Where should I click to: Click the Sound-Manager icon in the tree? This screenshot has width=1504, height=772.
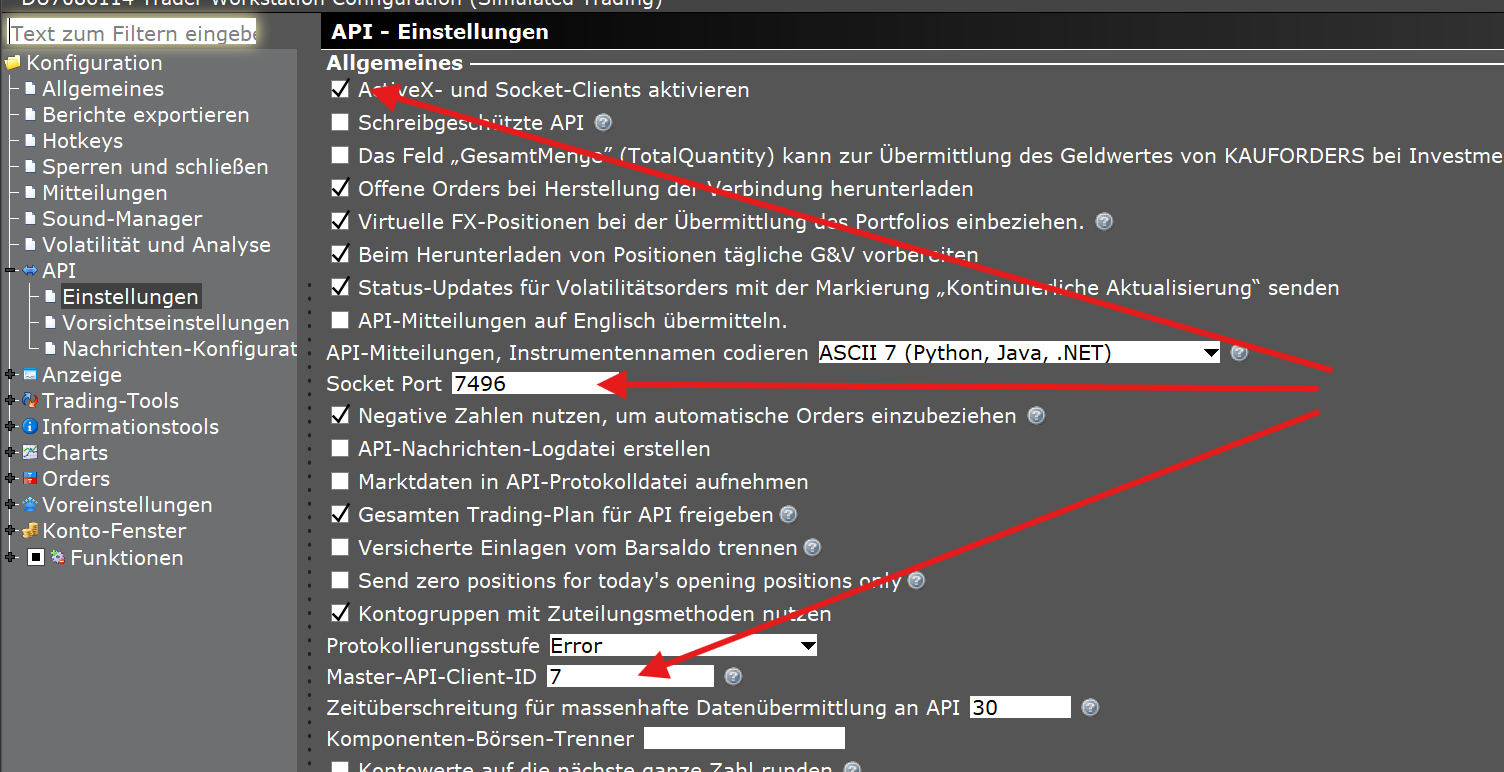tap(30, 218)
